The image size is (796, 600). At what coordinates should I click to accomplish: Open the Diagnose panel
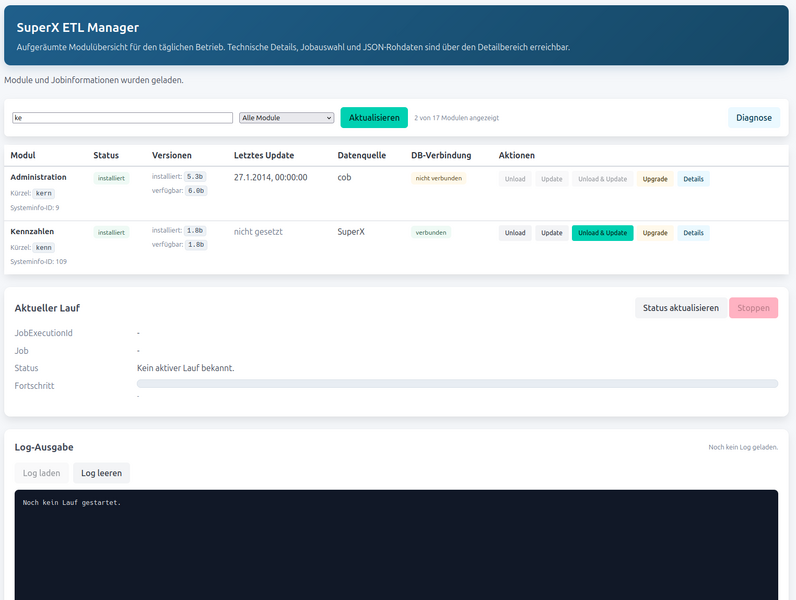(754, 118)
